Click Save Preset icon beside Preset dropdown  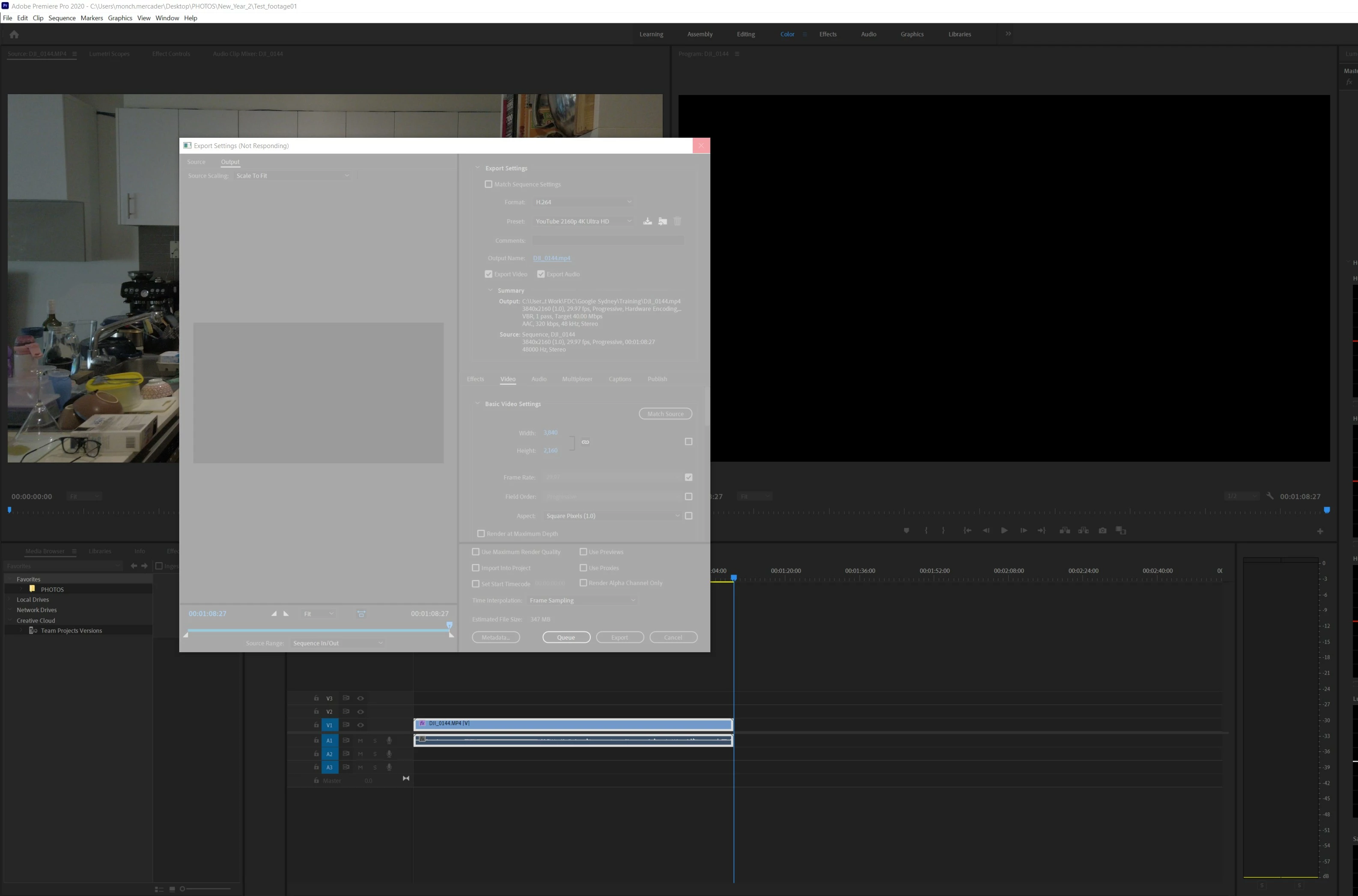click(x=647, y=222)
